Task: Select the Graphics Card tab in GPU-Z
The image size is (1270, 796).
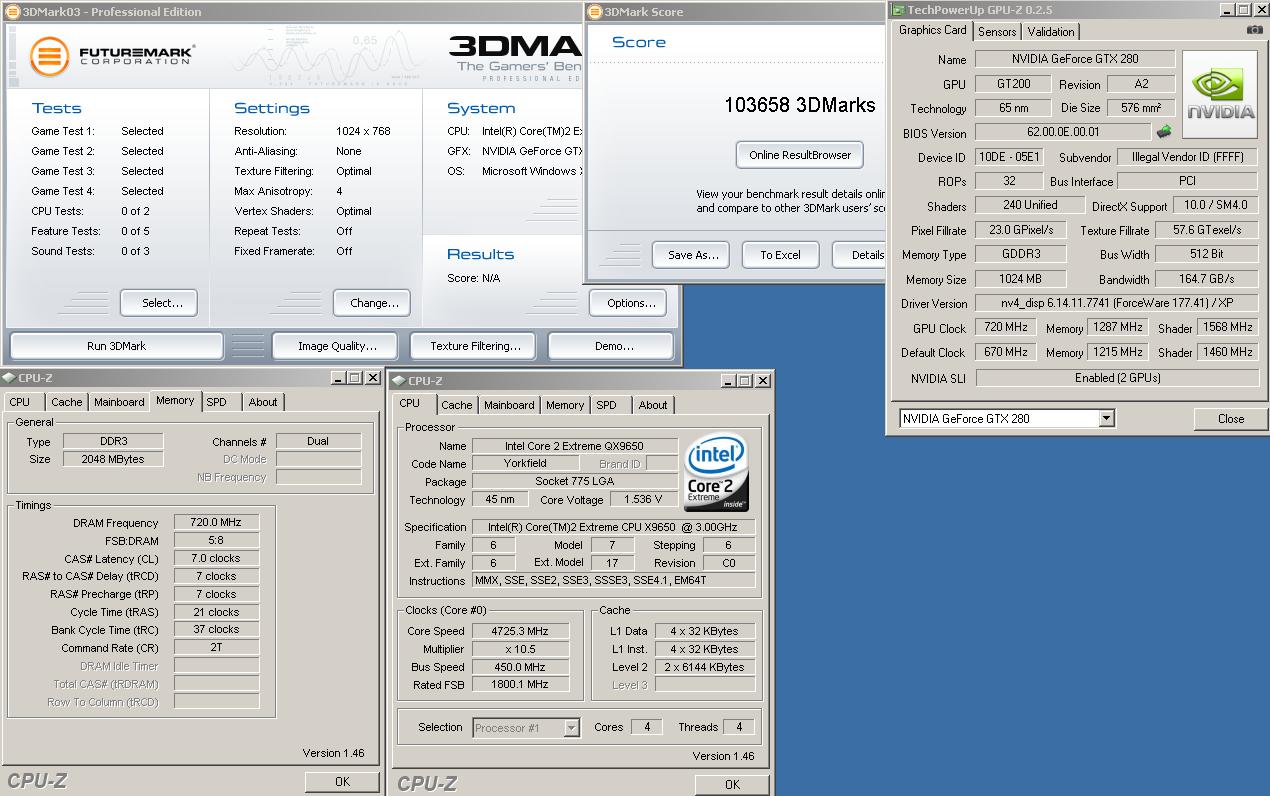Action: click(x=932, y=30)
